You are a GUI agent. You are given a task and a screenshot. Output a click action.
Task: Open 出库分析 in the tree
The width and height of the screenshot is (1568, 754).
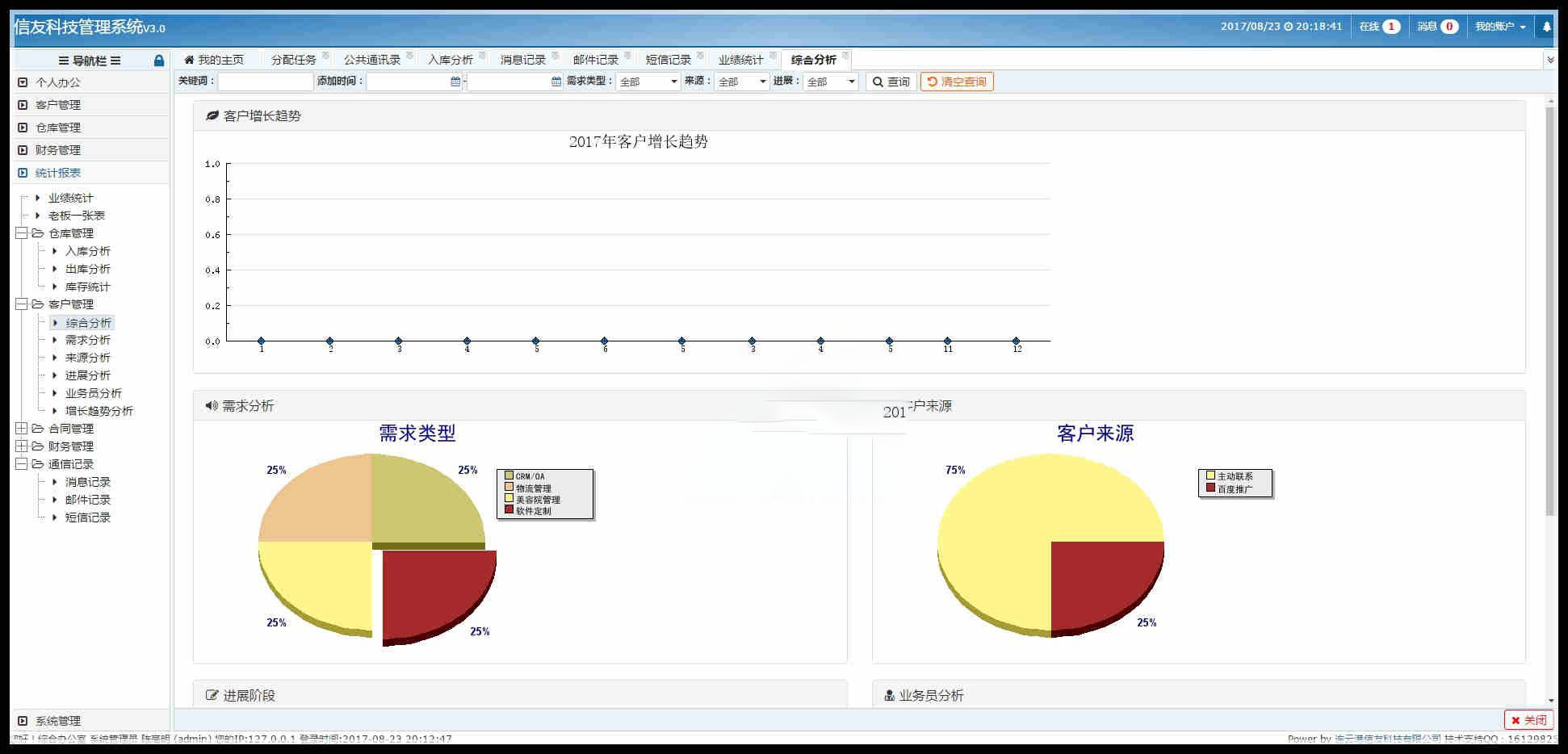(x=88, y=269)
